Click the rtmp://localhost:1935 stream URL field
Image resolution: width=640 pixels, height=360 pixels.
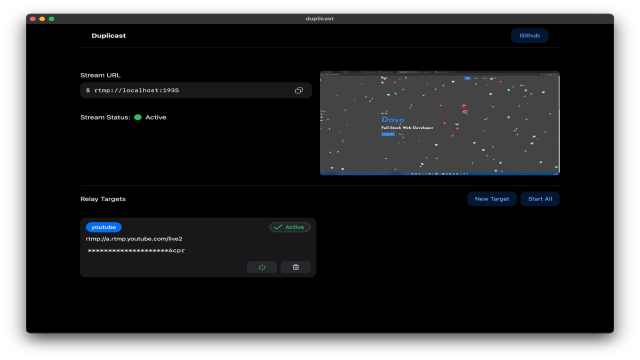point(196,90)
